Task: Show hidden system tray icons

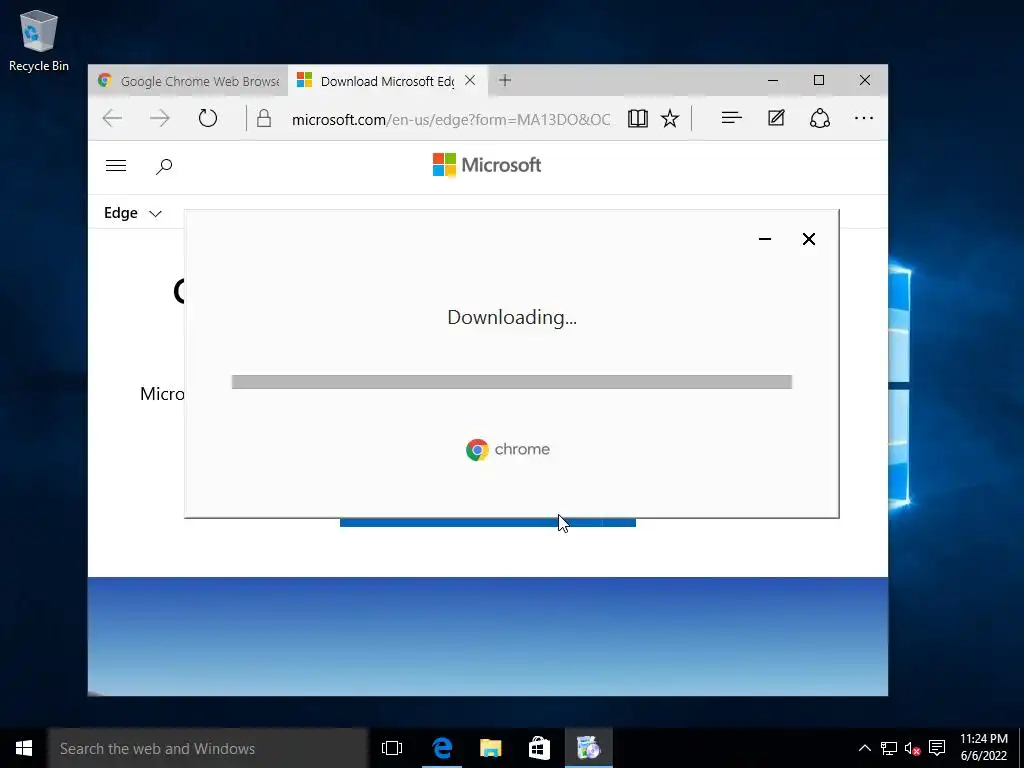Action: coord(864,748)
